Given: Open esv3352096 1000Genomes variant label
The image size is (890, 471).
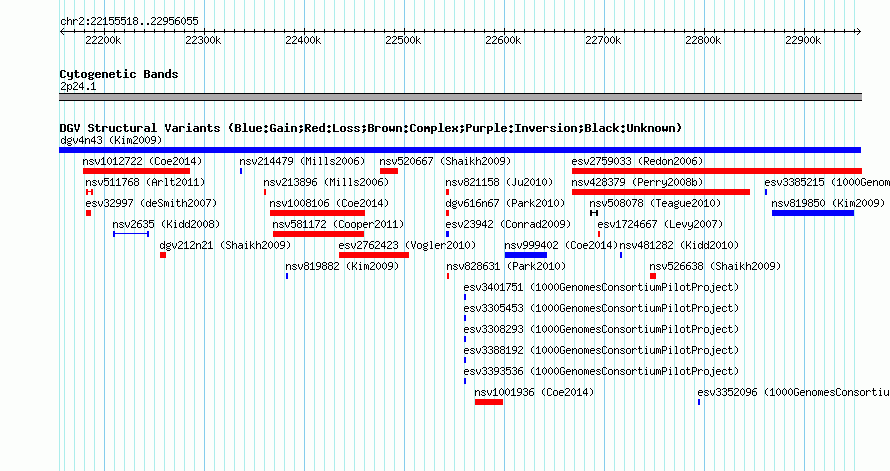Looking at the screenshot, I should coord(793,392).
